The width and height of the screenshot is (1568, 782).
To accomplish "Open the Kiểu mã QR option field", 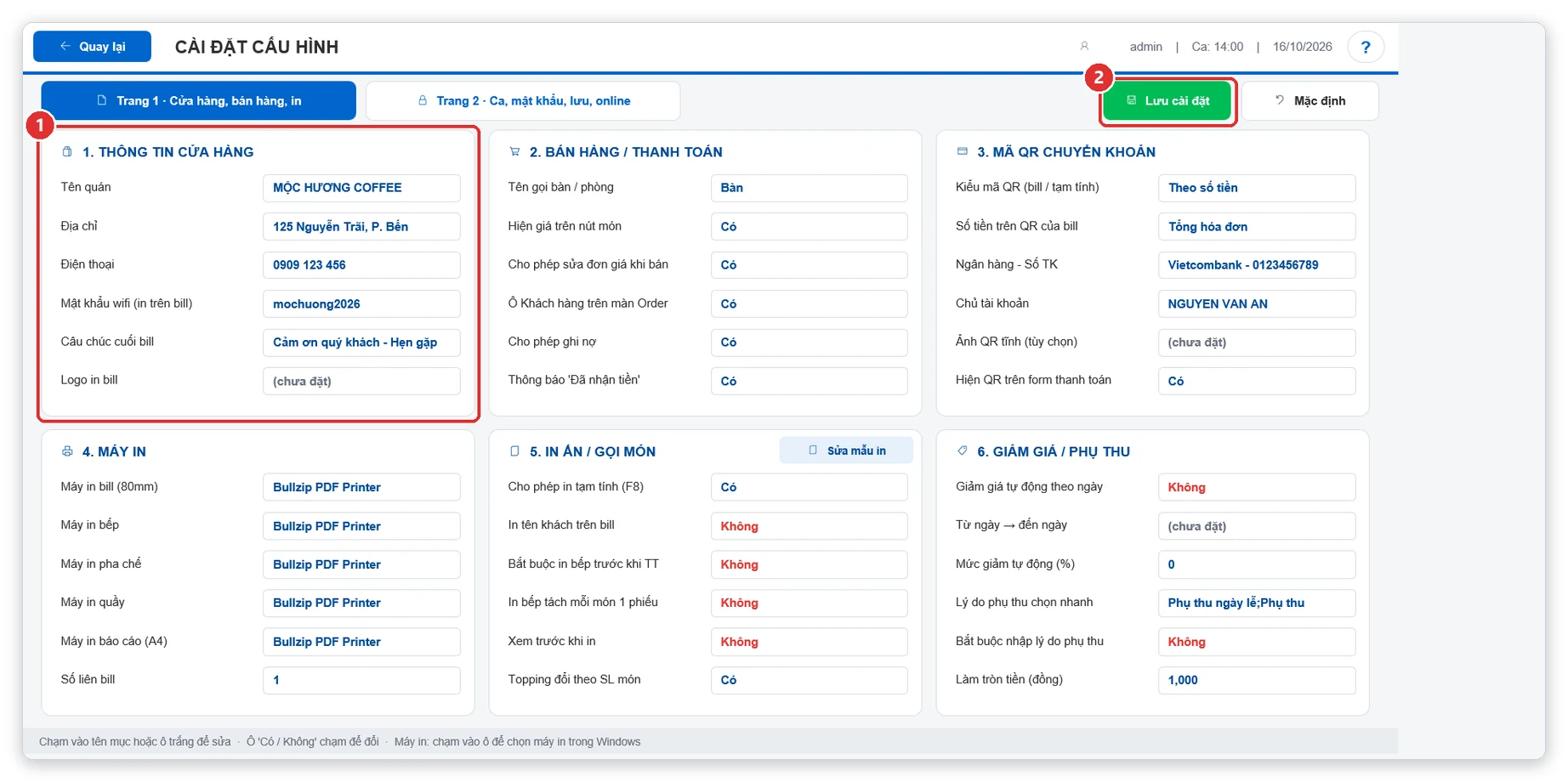I will point(1257,188).
